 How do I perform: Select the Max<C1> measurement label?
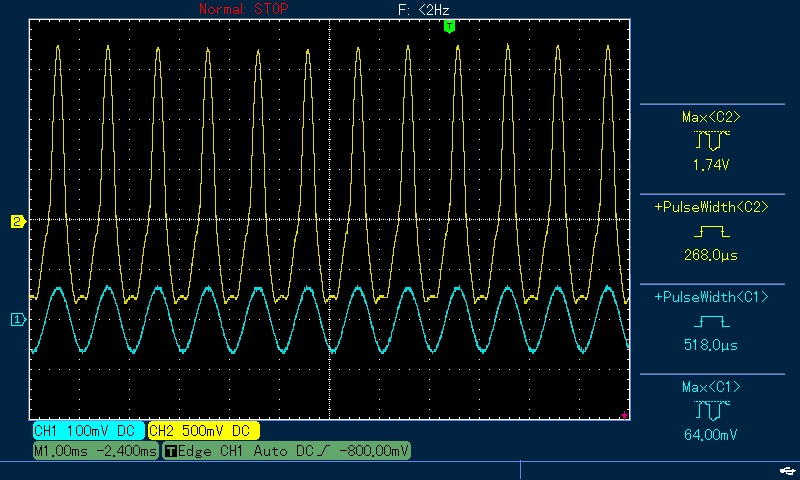coord(711,387)
